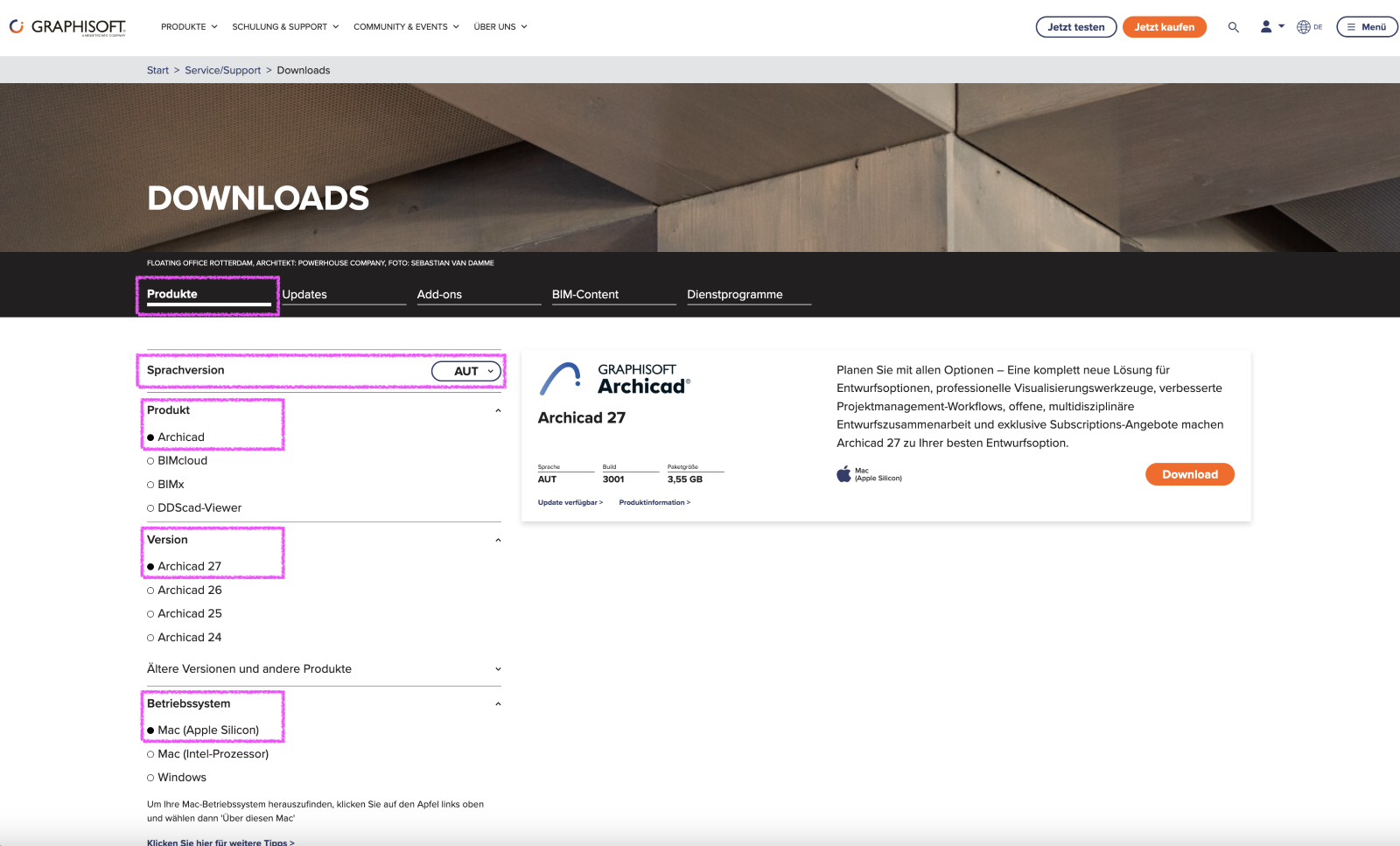Click the Apple Mac icon in product card
1400x846 pixels.
tap(843, 474)
